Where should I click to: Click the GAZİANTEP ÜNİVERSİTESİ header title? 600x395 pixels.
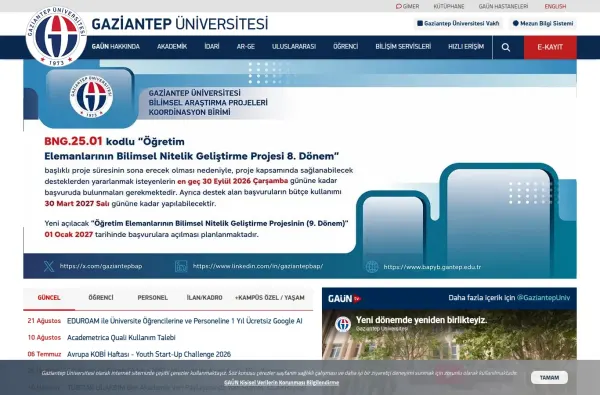[180, 24]
